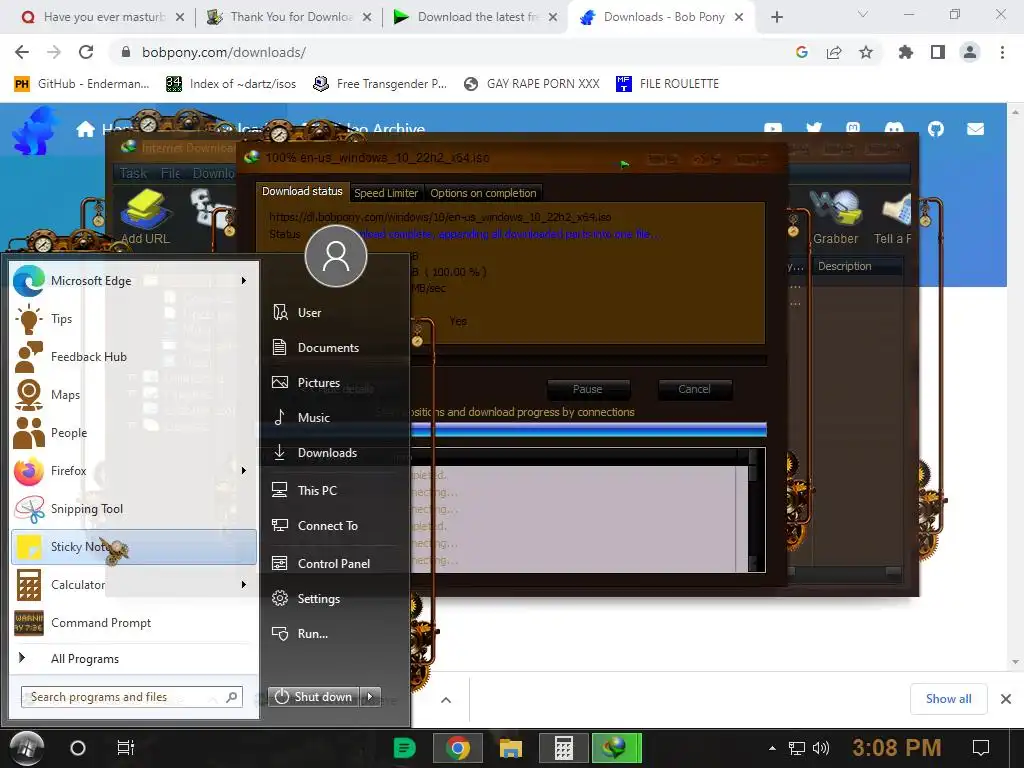Launch Firefox from Start menu
Image resolution: width=1024 pixels, height=768 pixels.
tap(134, 471)
